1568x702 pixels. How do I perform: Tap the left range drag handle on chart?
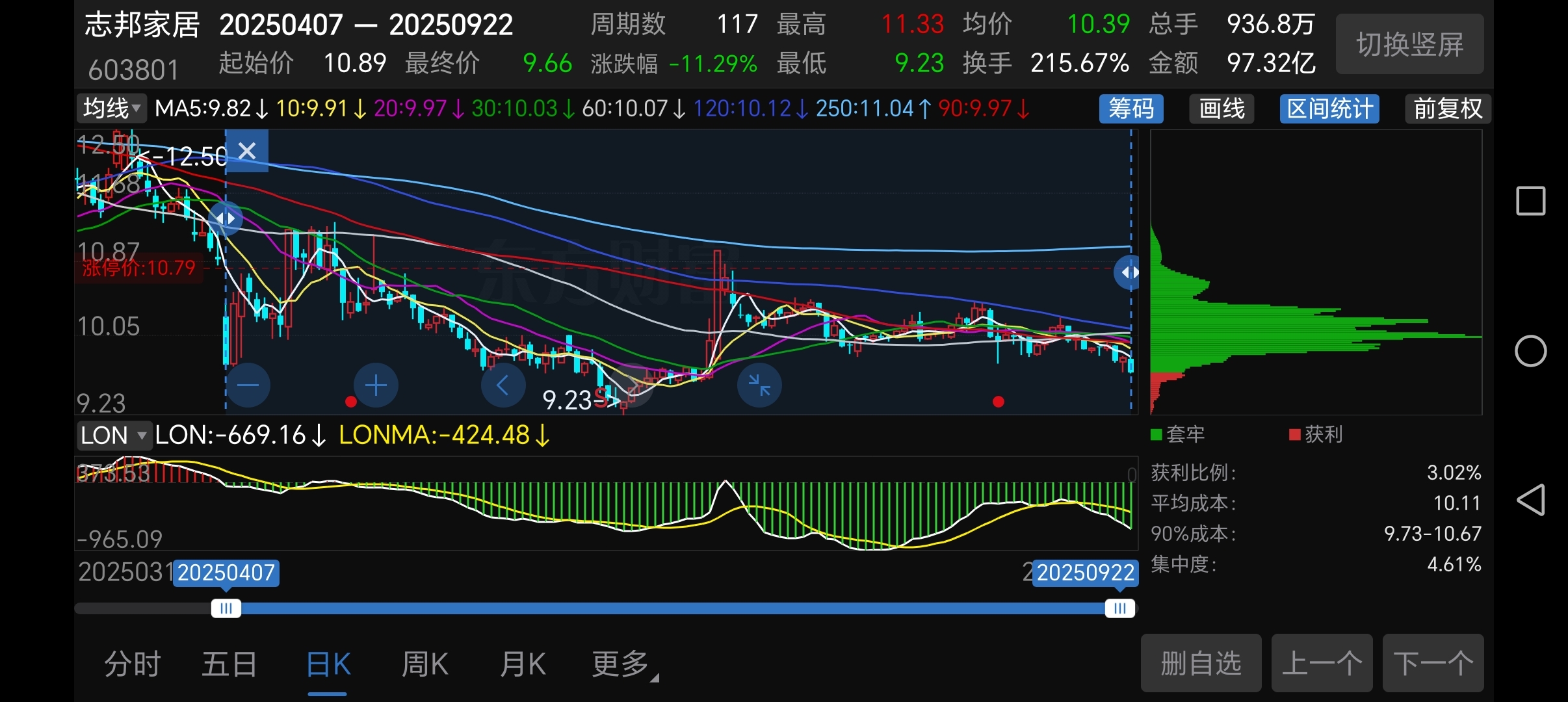(226, 218)
